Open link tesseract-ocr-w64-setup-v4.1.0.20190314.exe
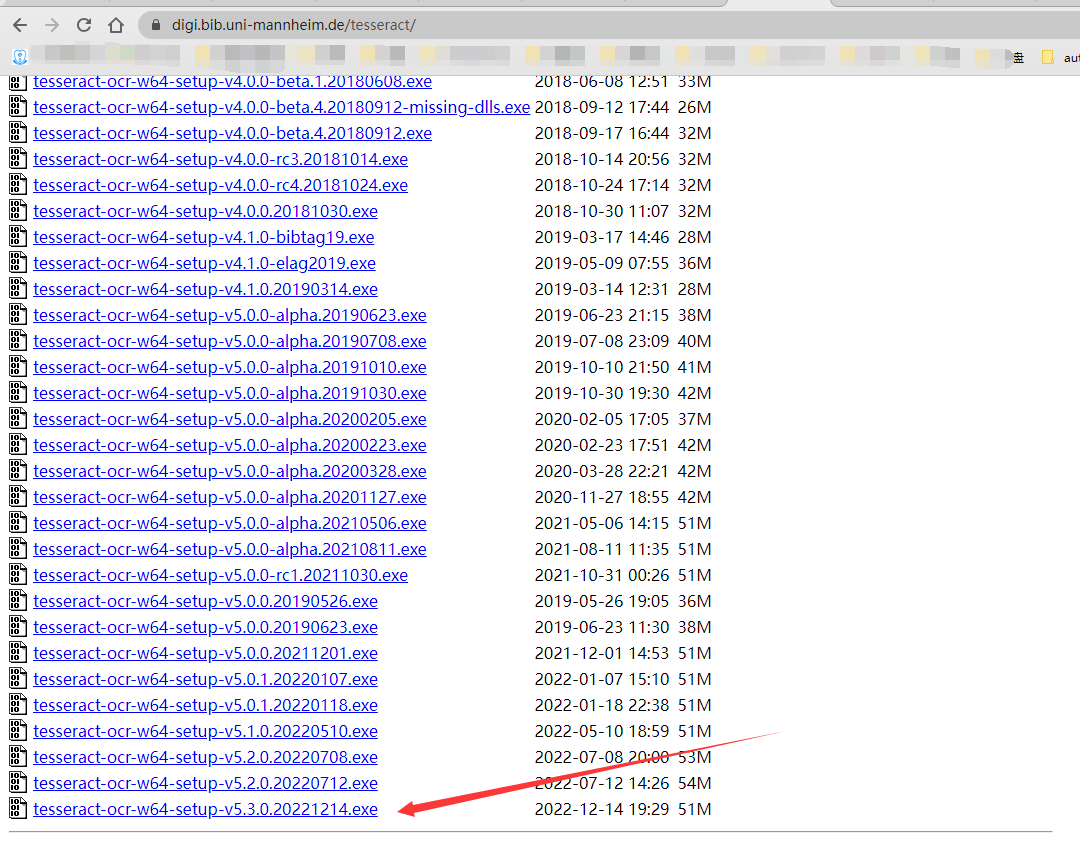The width and height of the screenshot is (1080, 851). 205,289
